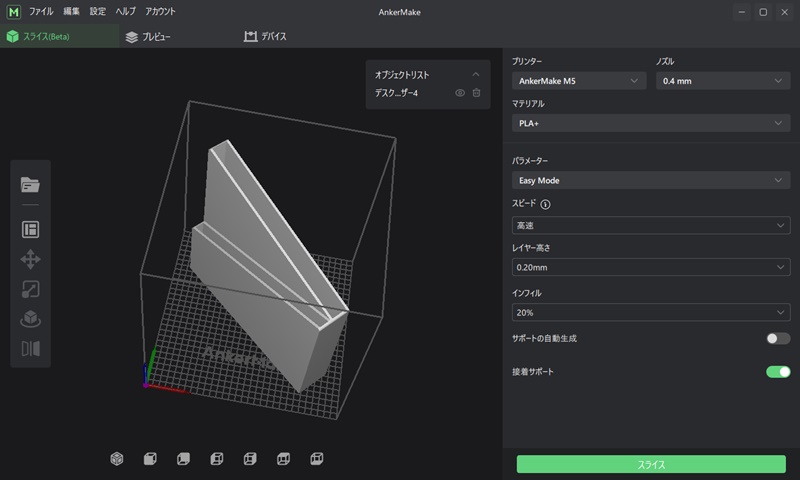
Task: Select the Mirror tool in left toolbar
Action: [30, 349]
